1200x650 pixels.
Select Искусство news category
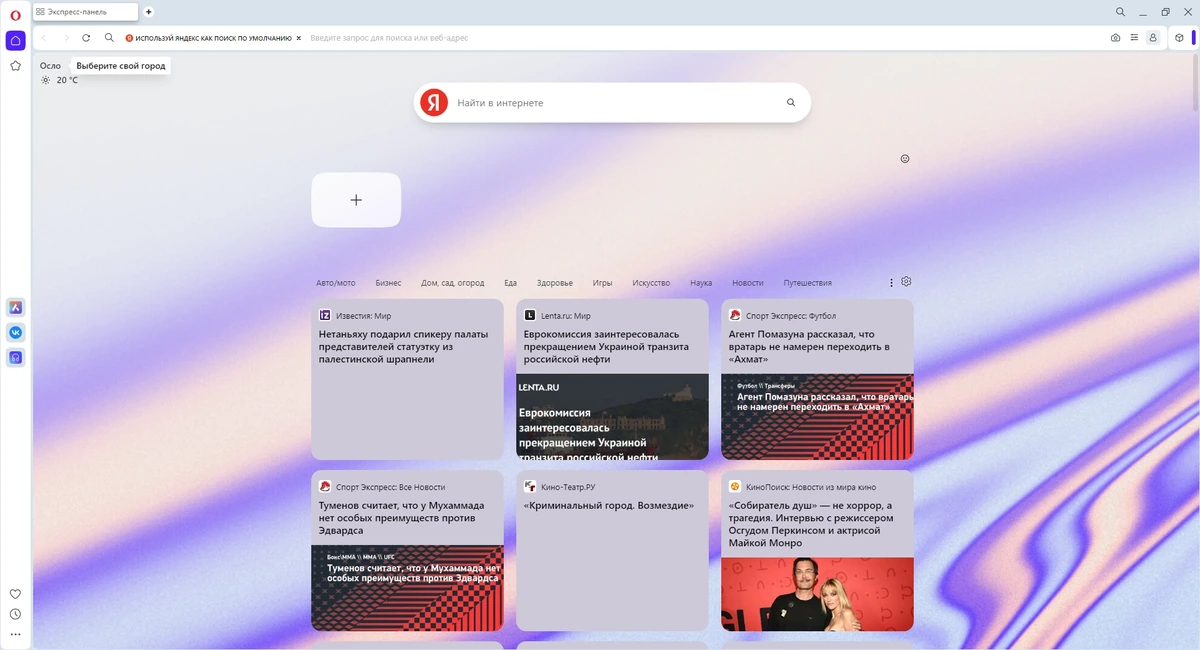tap(651, 283)
